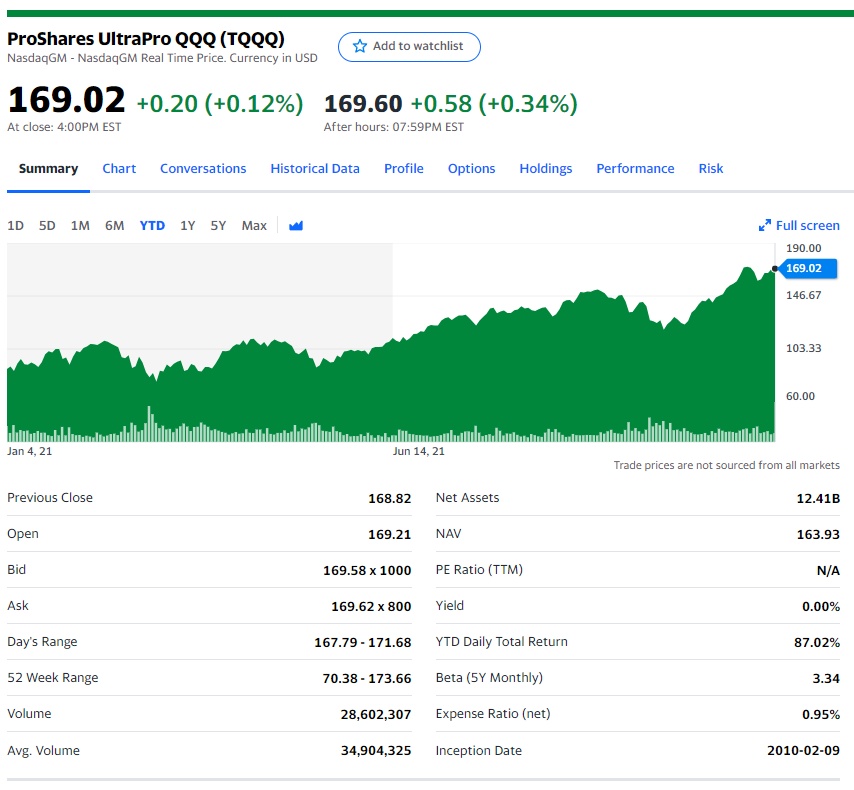Viewport: 854px width, 790px height.
Task: Click Inception Date value 2010-02-09
Action: [803, 751]
